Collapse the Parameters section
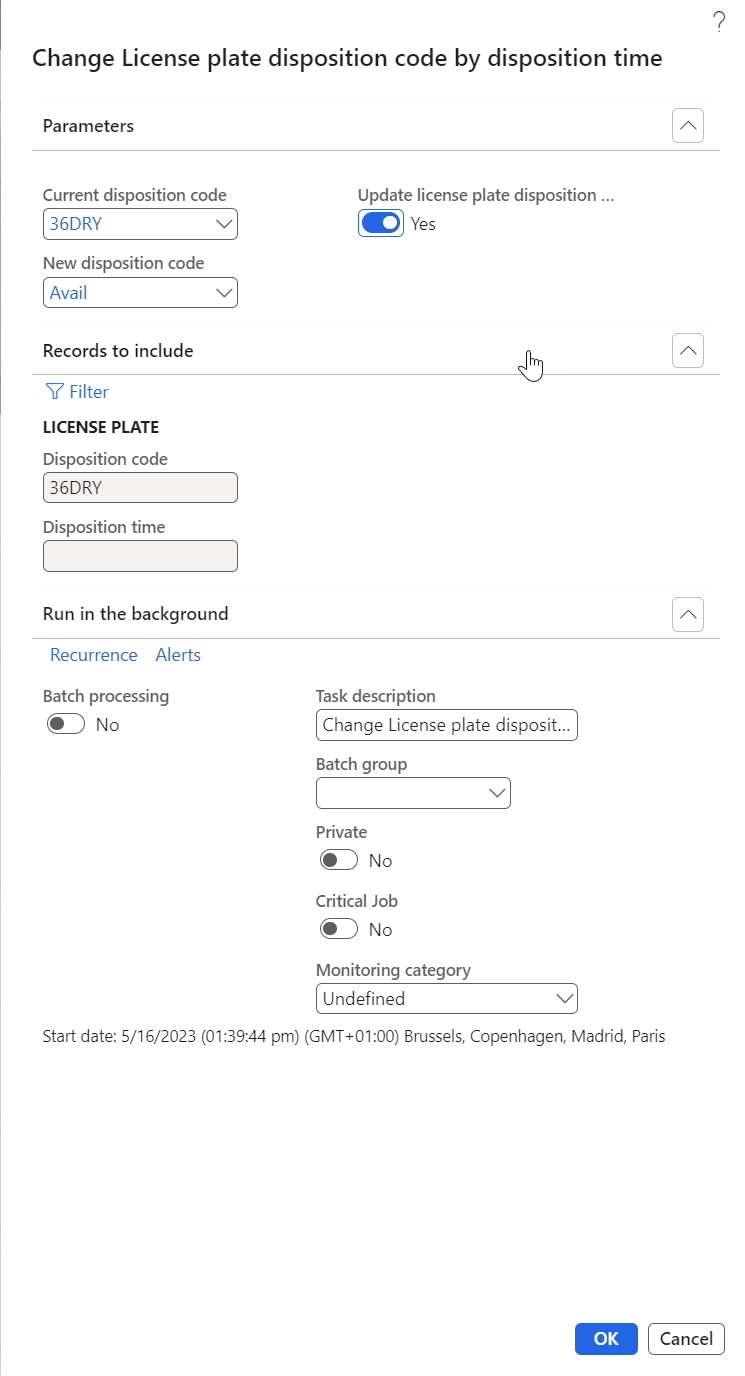Screen dimensions: 745x1376 click(688, 126)
